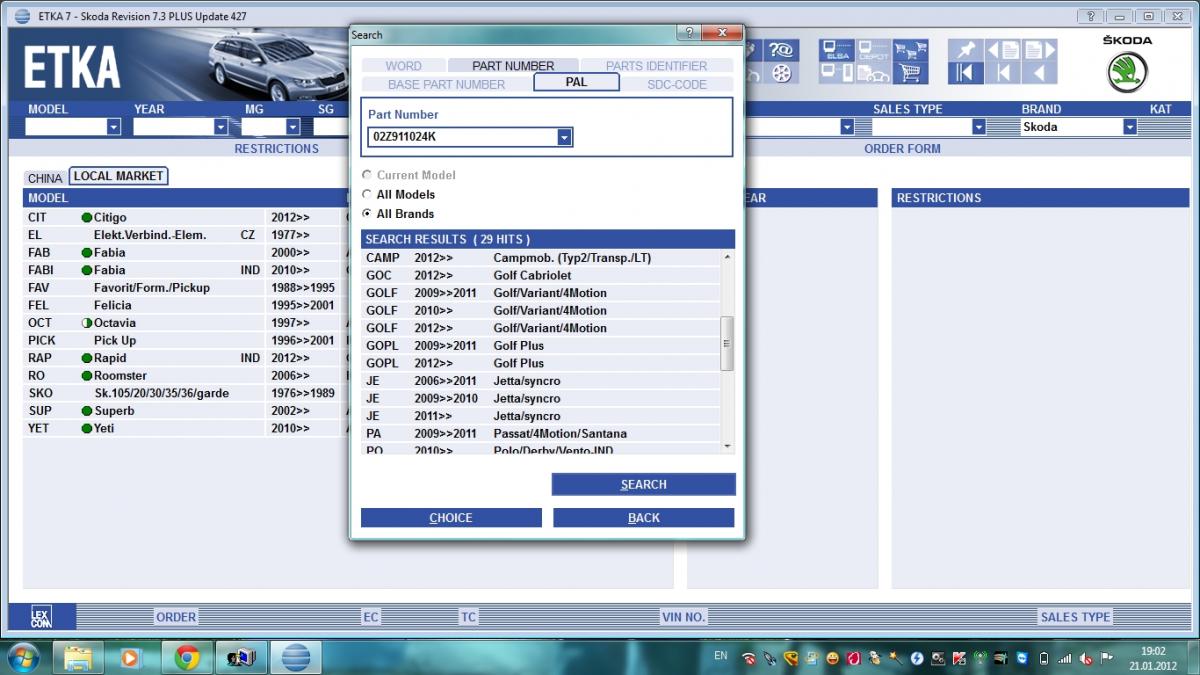Switch to the PART NUMBER tab

coord(513,66)
